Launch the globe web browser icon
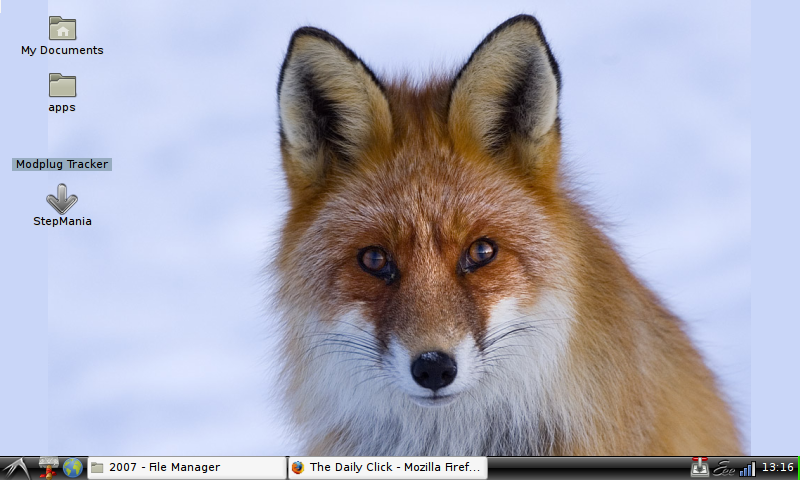The image size is (800, 480). (73, 468)
